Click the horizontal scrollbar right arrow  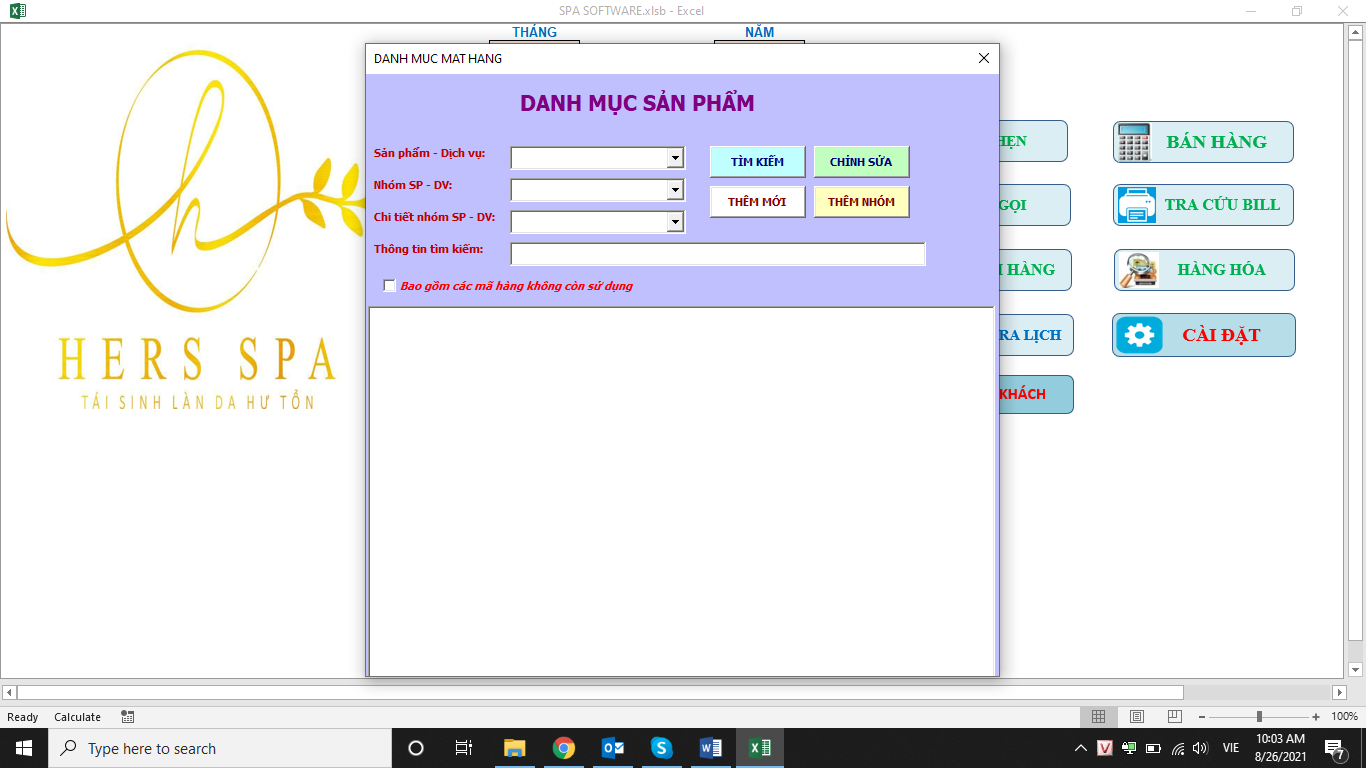[1340, 692]
